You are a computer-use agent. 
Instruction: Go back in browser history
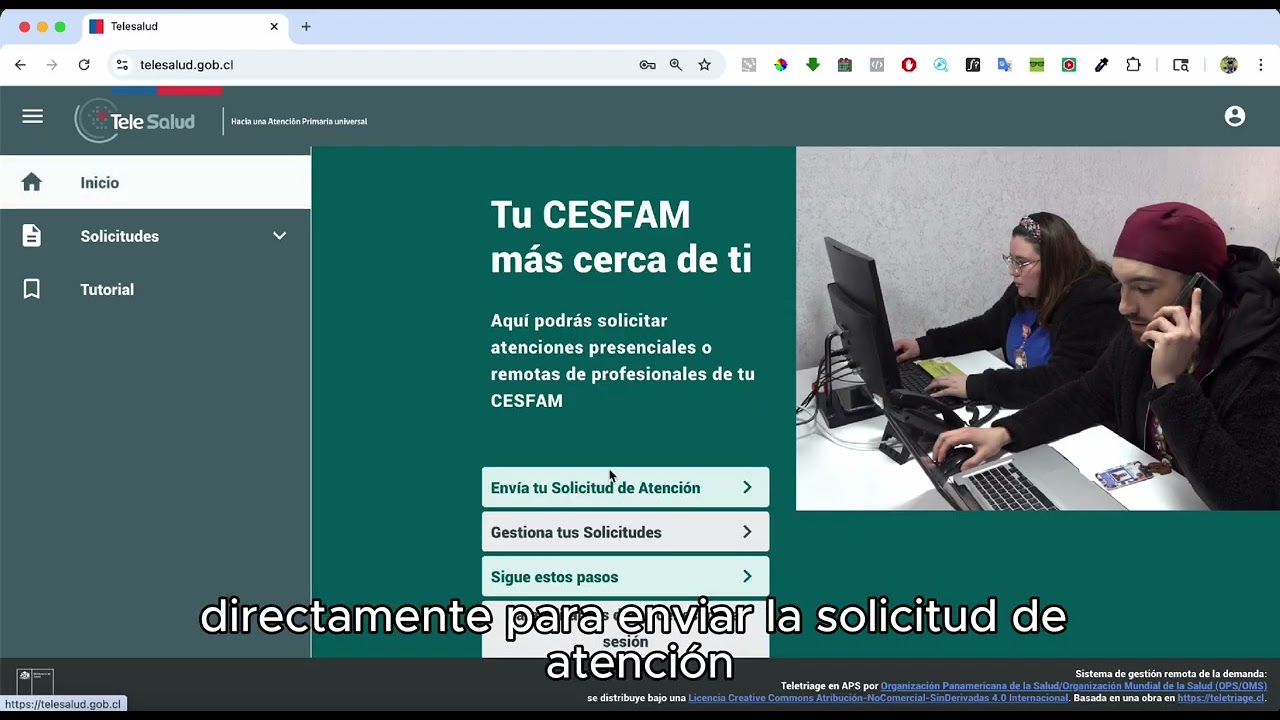point(20,65)
